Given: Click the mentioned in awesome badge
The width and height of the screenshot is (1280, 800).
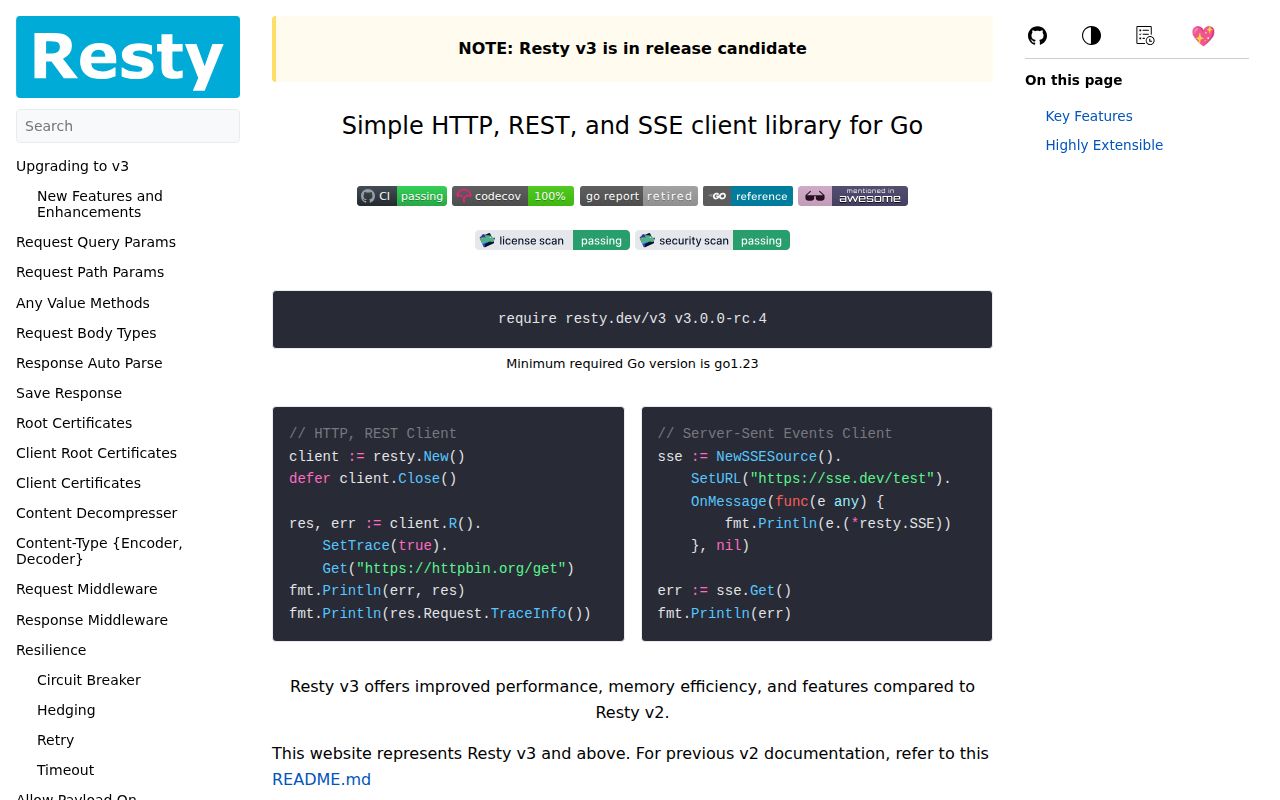Looking at the screenshot, I should pos(853,196).
